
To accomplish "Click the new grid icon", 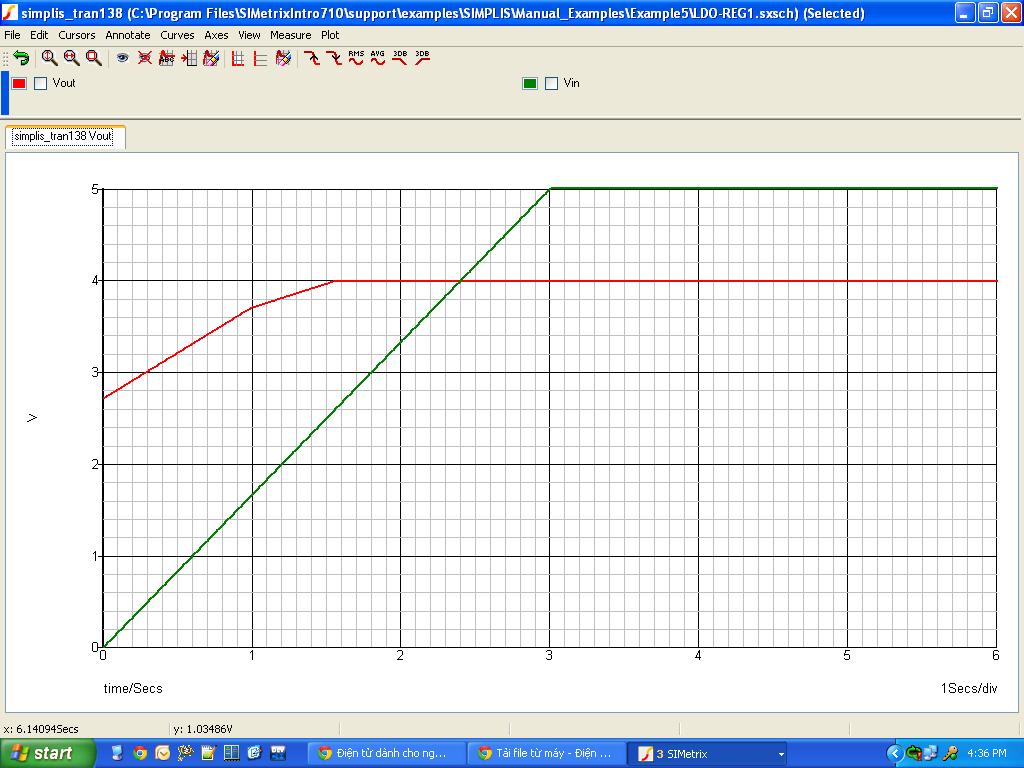I will coord(238,58).
